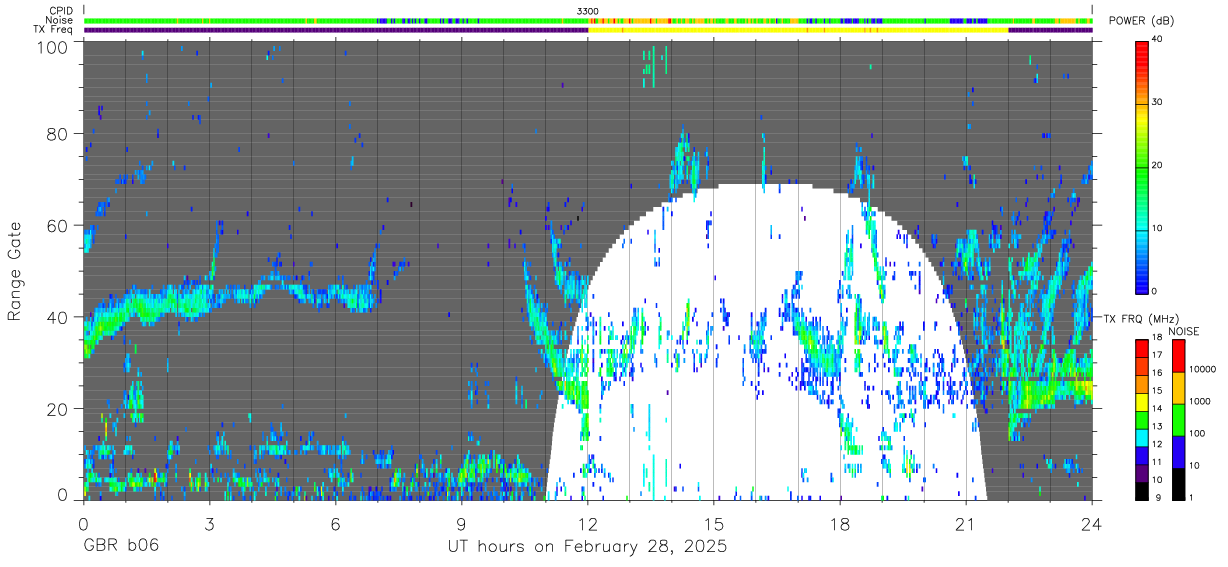Click the TX FRQ (MHz) legend title
1228x567 pixels.
(x=1139, y=319)
